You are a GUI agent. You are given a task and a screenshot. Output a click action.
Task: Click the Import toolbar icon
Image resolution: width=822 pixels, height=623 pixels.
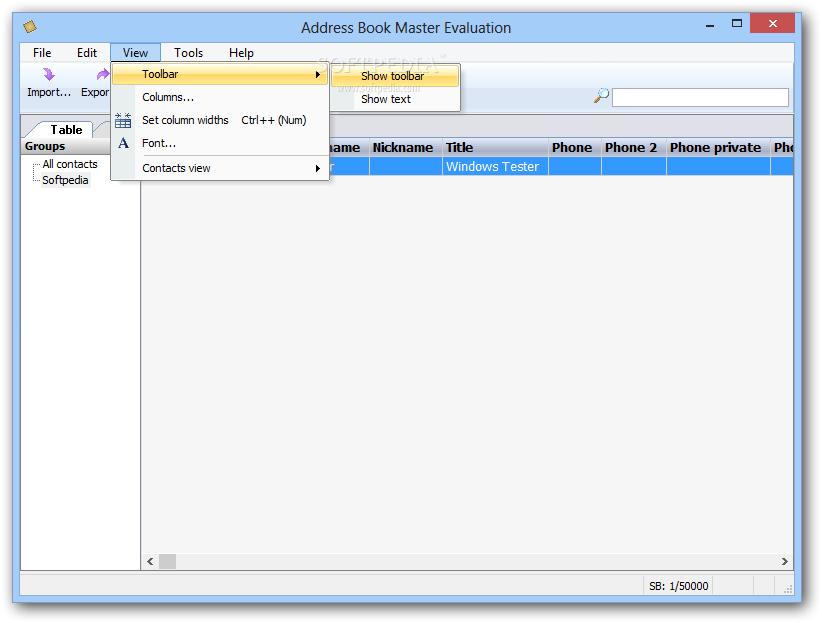(x=49, y=74)
